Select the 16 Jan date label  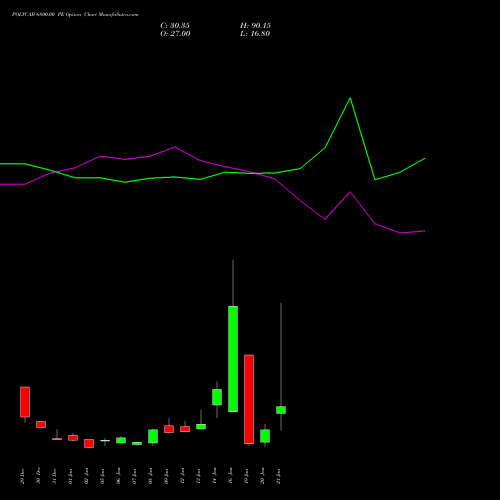click(230, 476)
